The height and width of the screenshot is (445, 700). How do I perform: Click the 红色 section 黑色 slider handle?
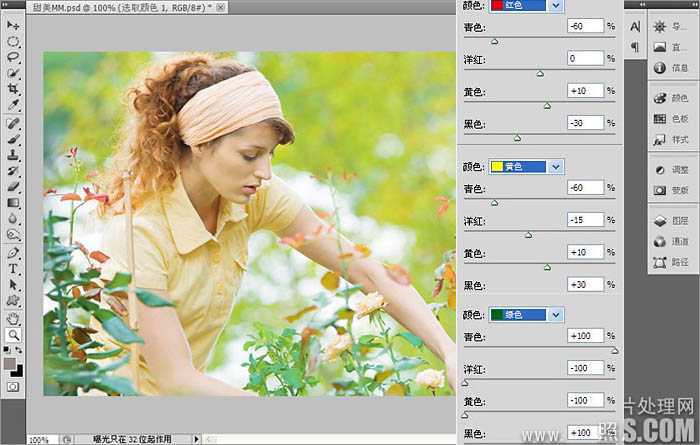(x=517, y=138)
